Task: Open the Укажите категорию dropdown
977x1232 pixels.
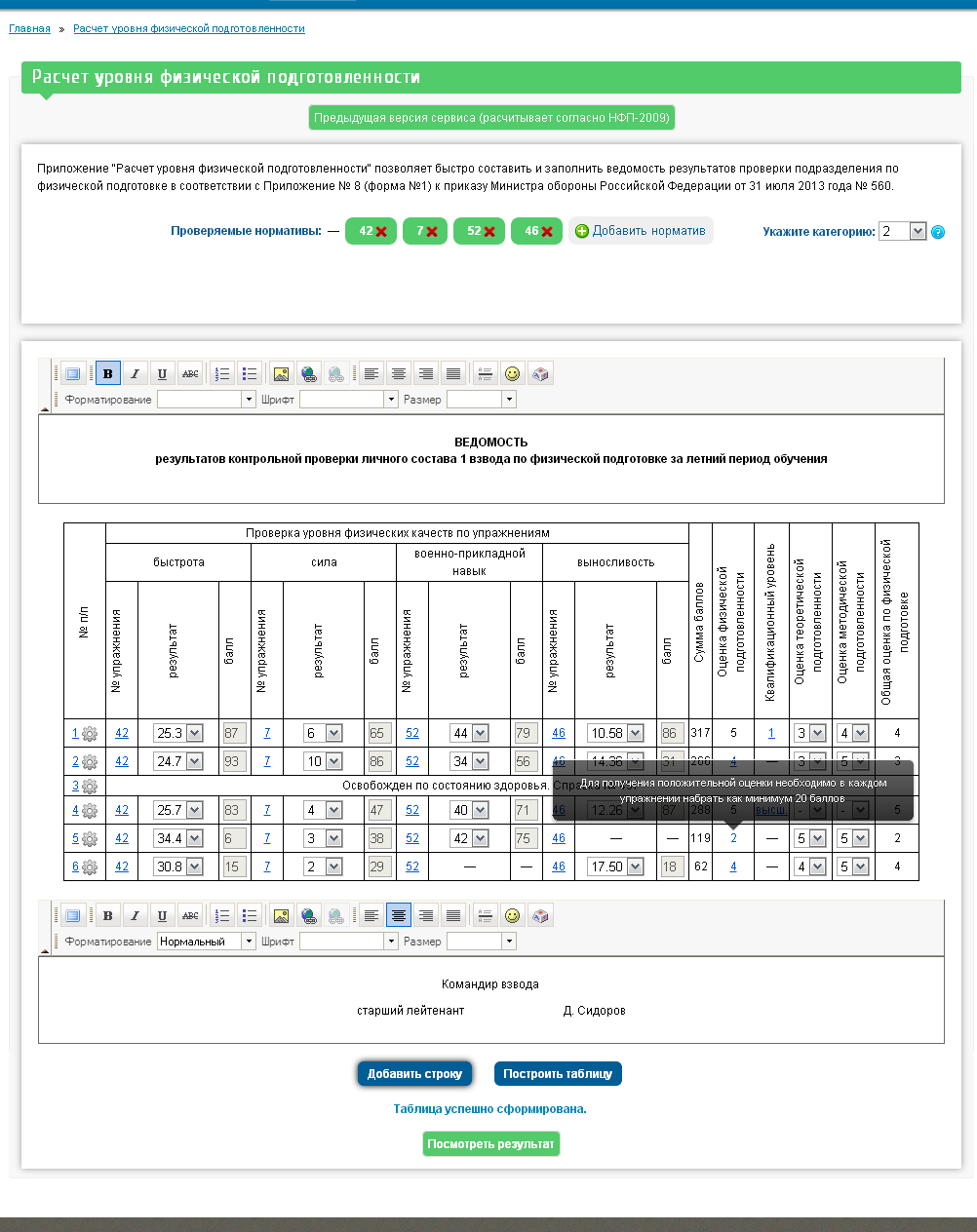Action: pos(903,231)
